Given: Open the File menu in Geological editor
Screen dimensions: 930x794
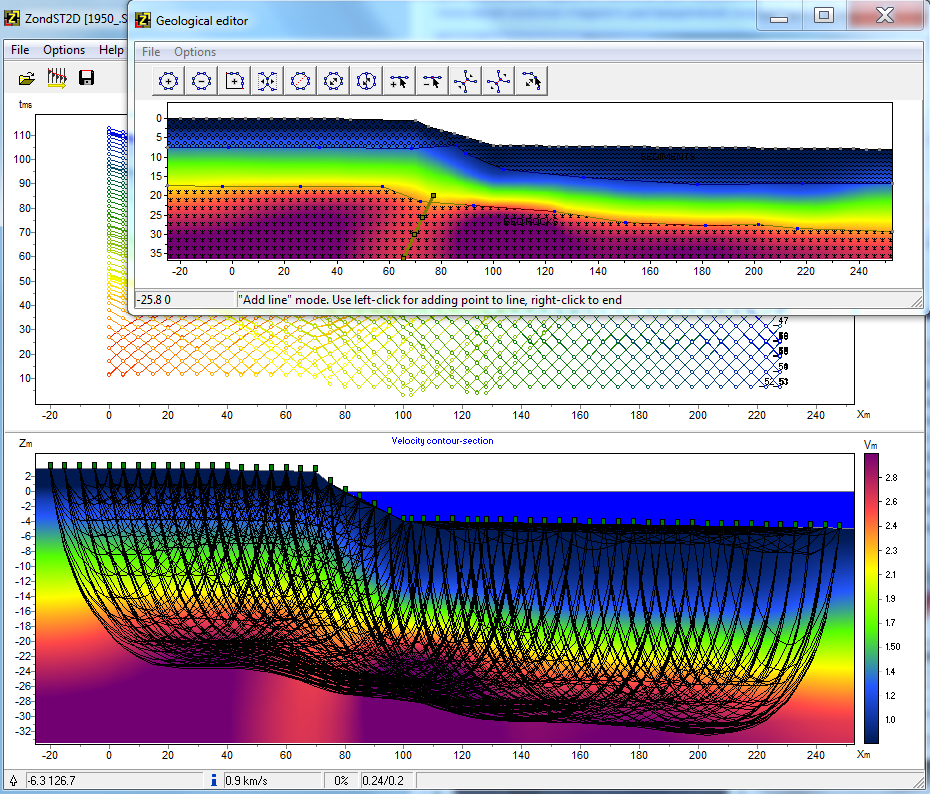Looking at the screenshot, I should click(151, 52).
